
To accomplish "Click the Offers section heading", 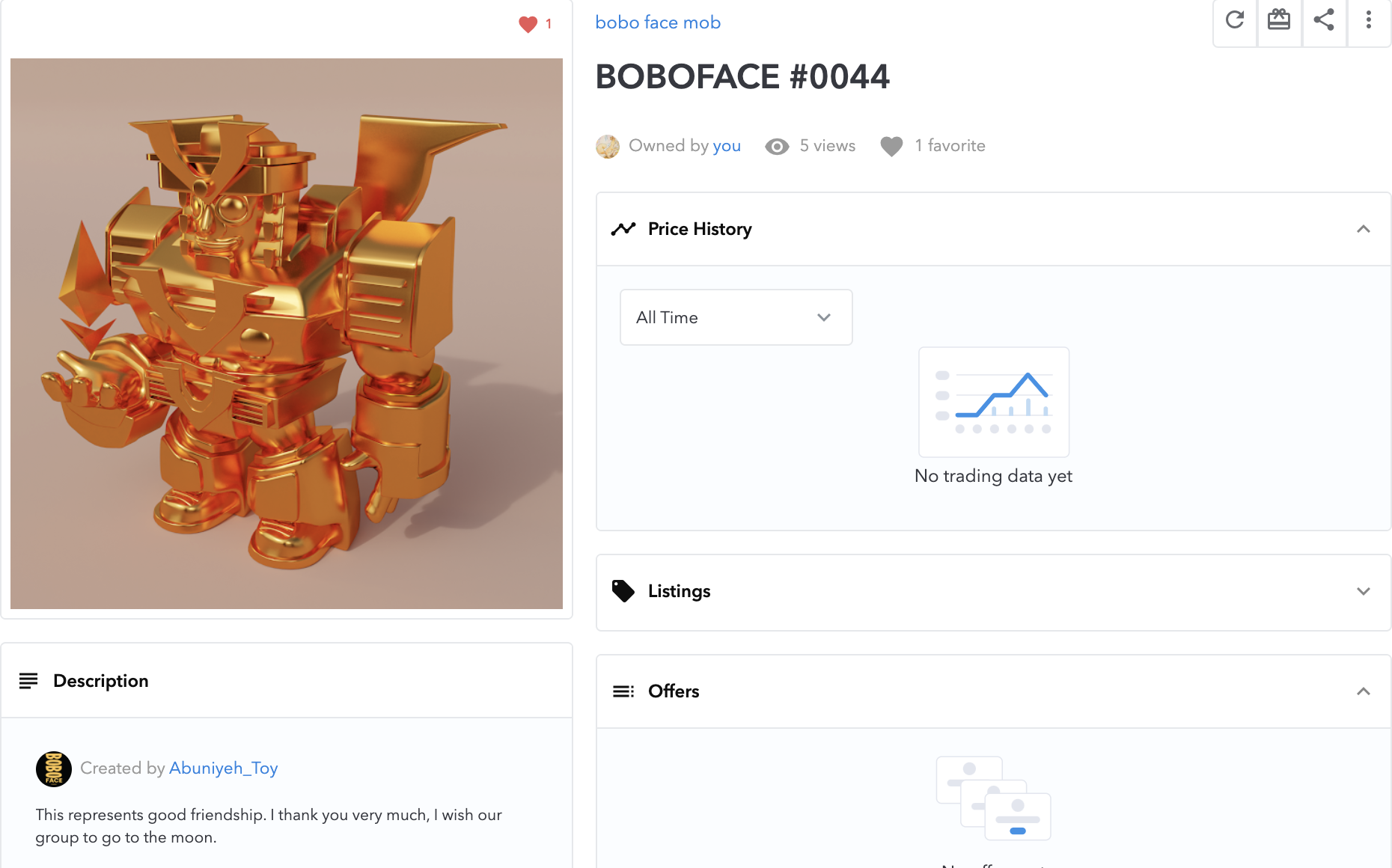I will coord(674,691).
